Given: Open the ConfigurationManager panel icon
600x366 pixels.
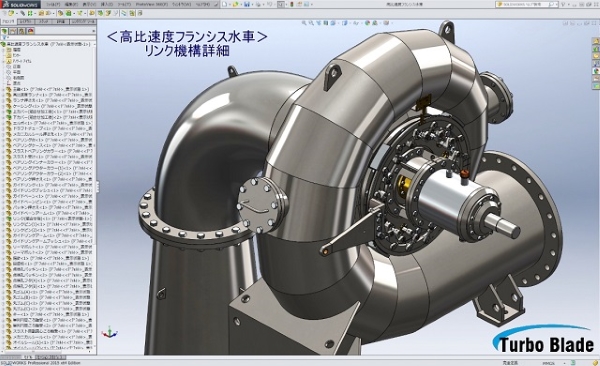Looking at the screenshot, I should coord(22,31).
